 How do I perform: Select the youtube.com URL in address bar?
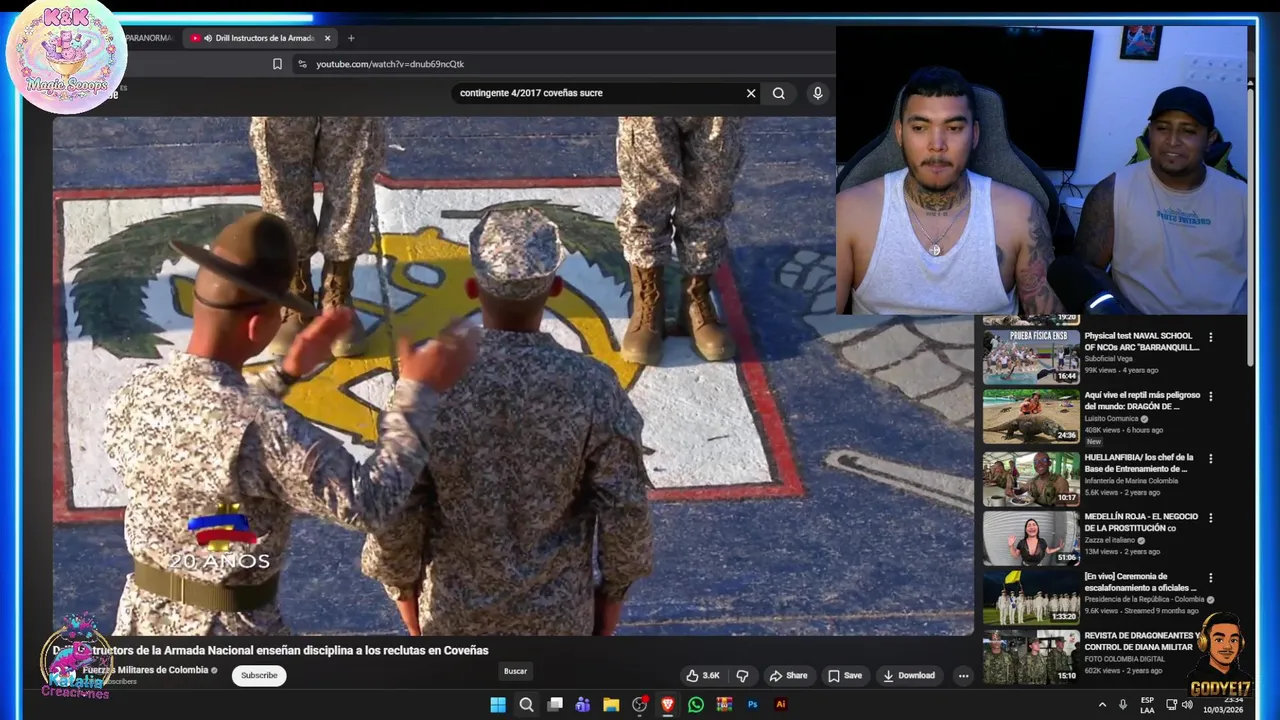(390, 64)
